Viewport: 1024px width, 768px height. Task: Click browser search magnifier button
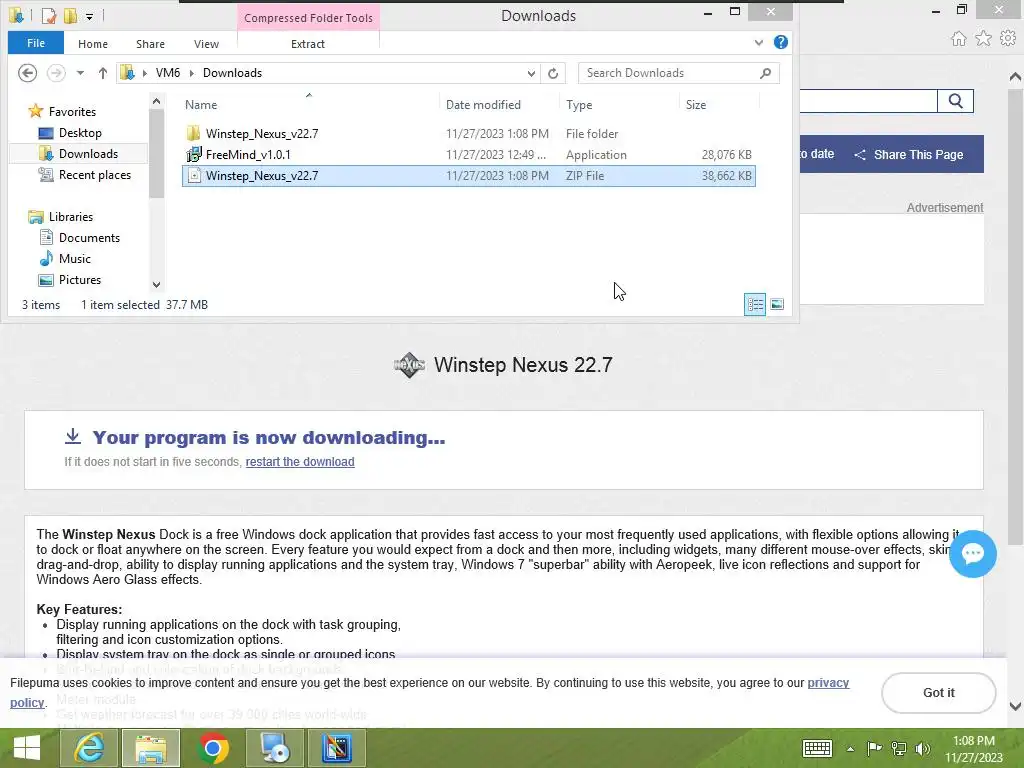click(x=955, y=101)
